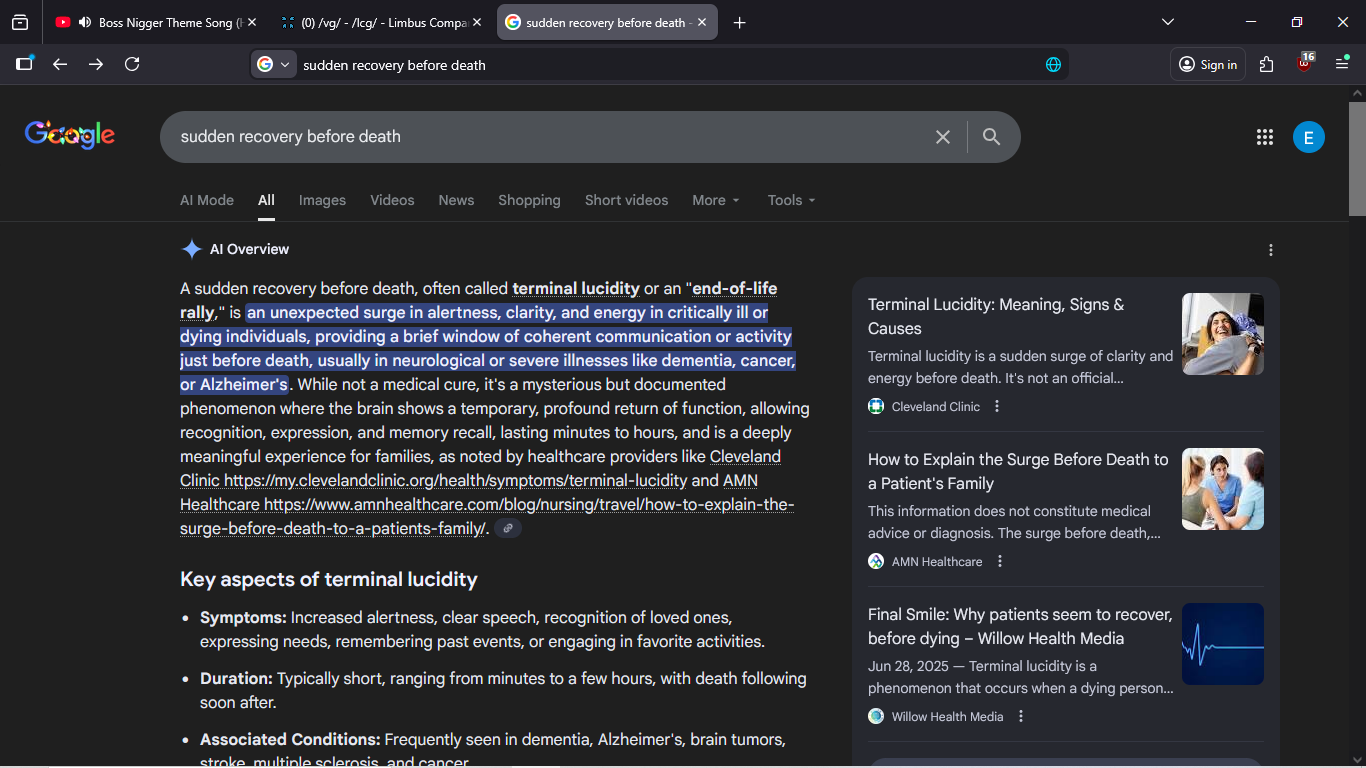Click the Associated Conditions: bullet label
This screenshot has height=768, width=1366.
coord(290,740)
